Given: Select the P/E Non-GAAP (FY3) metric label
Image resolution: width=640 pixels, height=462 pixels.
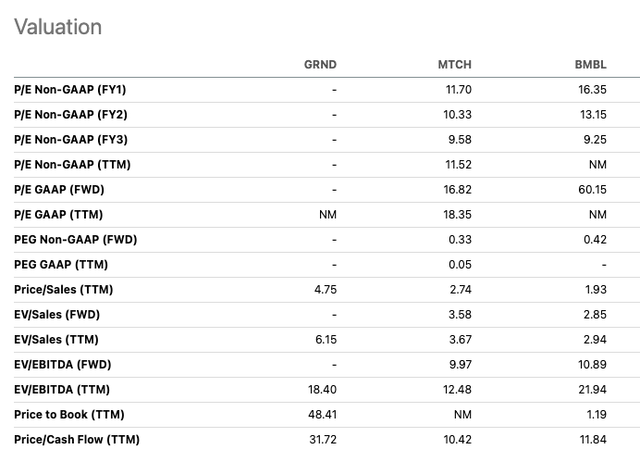Looking at the screenshot, I should [71, 140].
